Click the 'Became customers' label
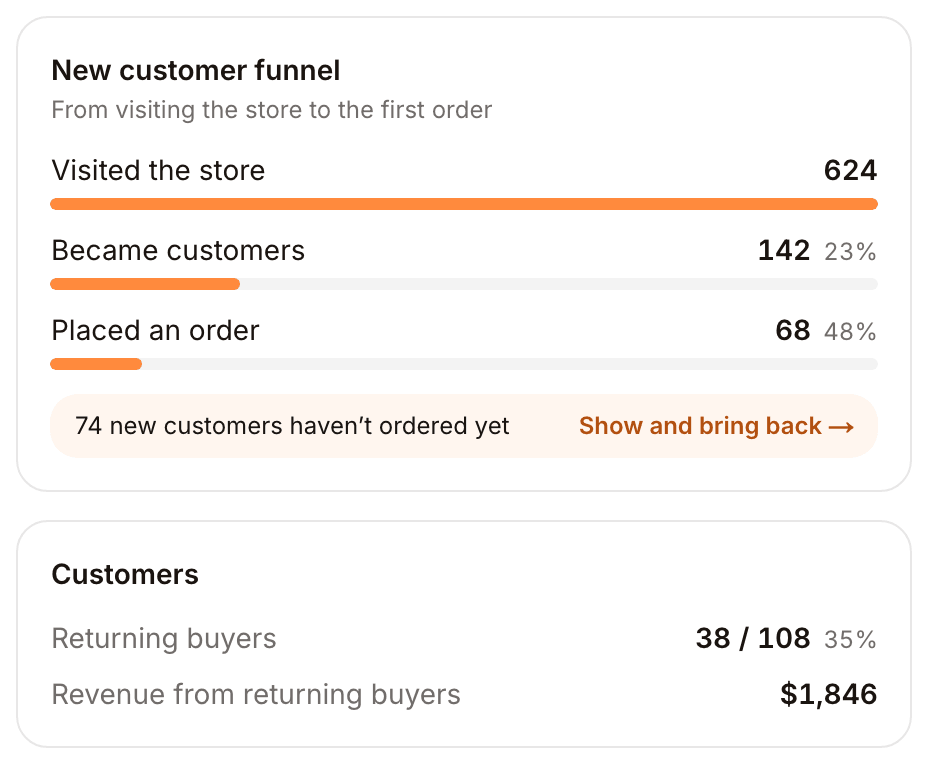This screenshot has height=764, width=928. (x=178, y=250)
